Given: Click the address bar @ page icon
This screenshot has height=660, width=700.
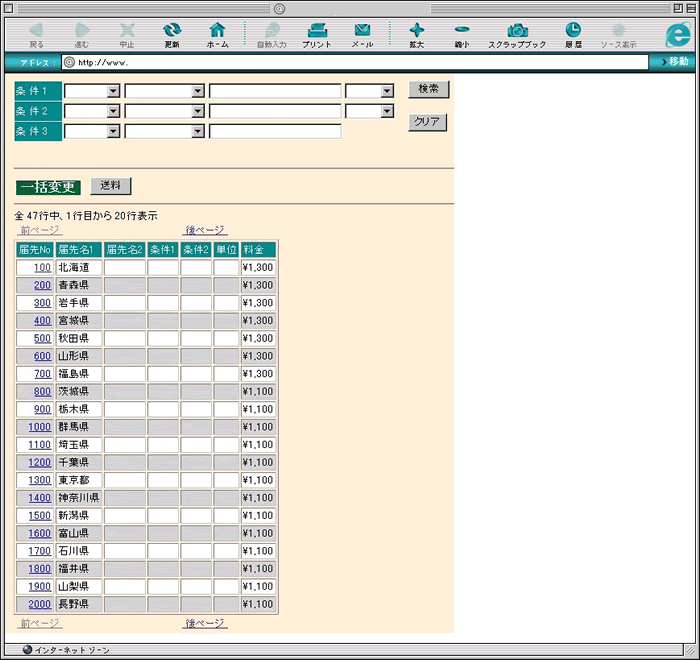Looking at the screenshot, I should click(69, 62).
